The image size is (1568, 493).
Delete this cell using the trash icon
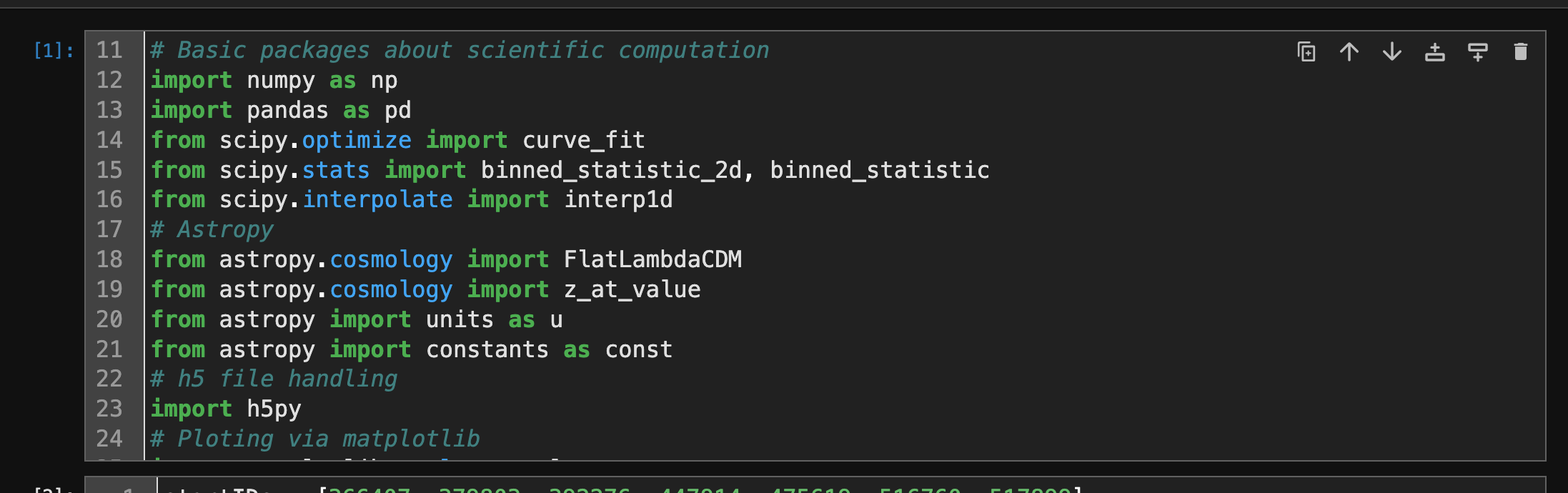point(1520,51)
